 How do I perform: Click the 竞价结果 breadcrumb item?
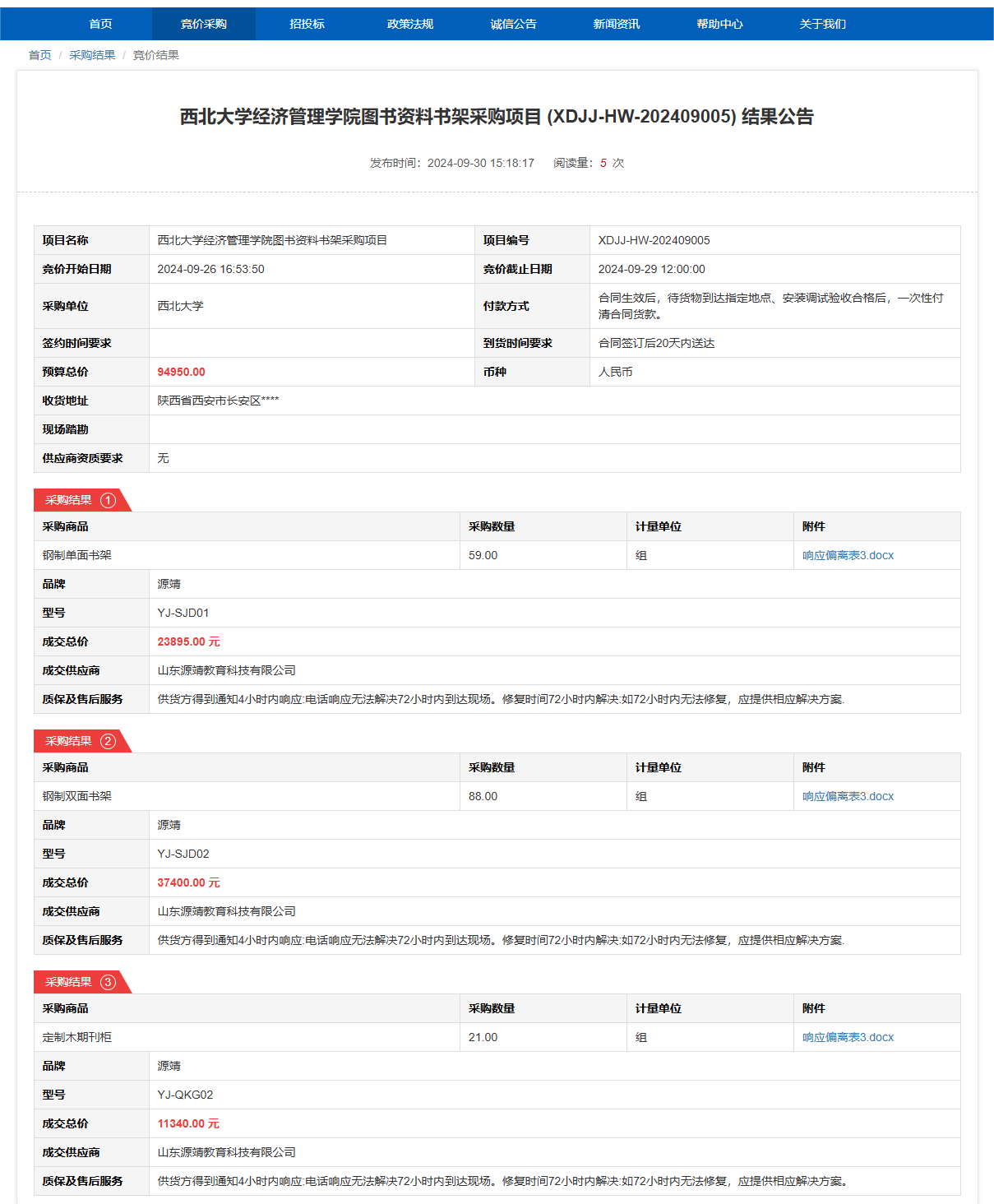click(155, 55)
